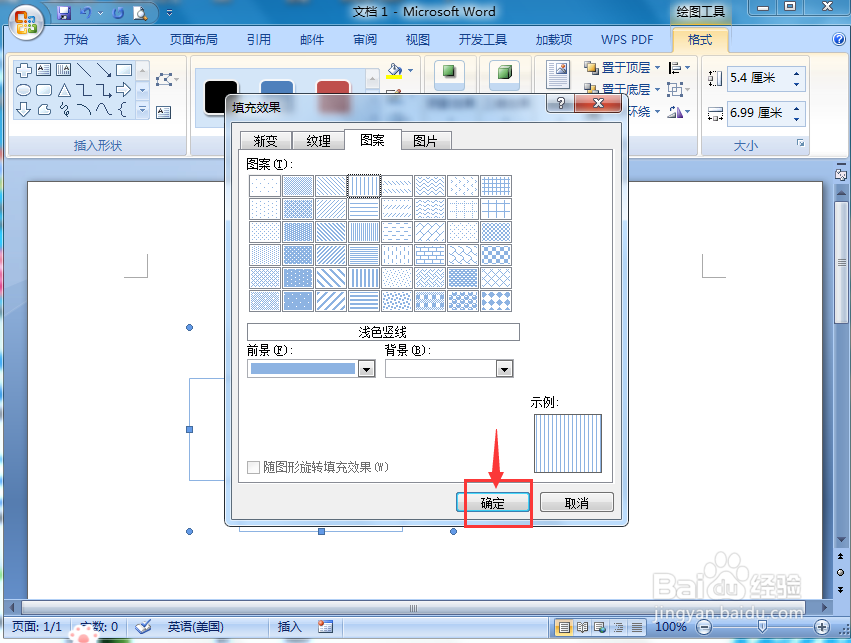Image resolution: width=851 pixels, height=643 pixels.
Task: Select the text box shape icon
Action: [43, 69]
